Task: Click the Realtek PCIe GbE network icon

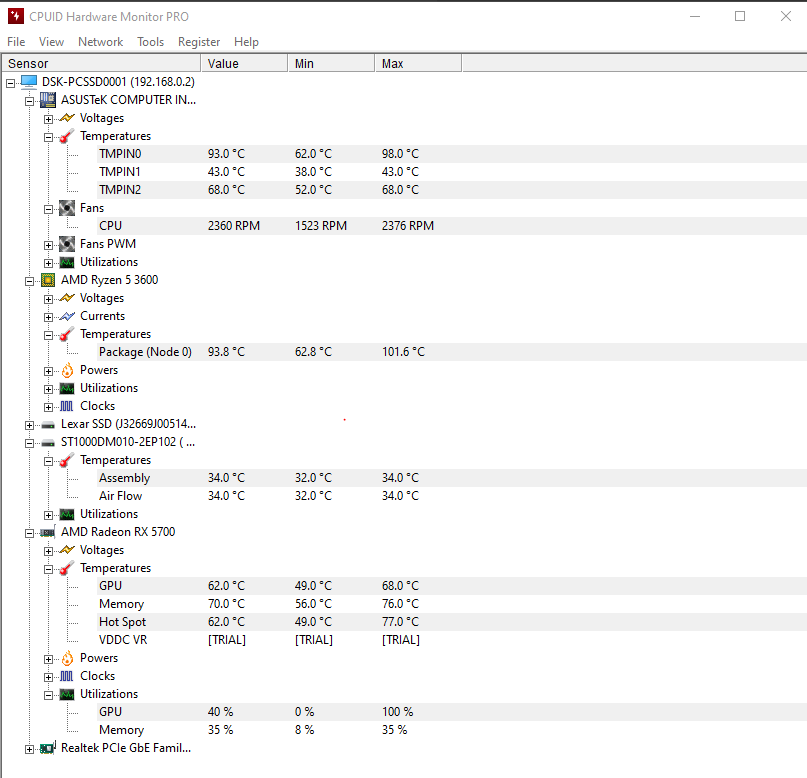Action: point(48,748)
